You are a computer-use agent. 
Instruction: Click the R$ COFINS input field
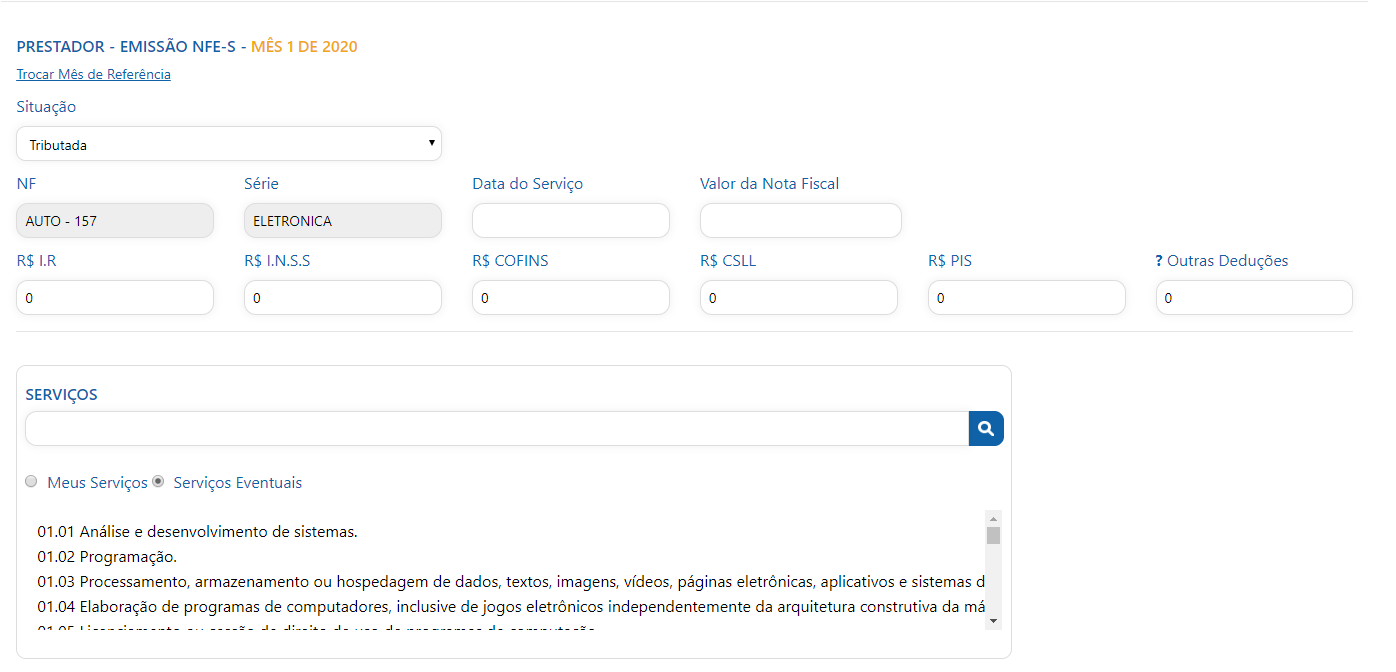tap(571, 298)
